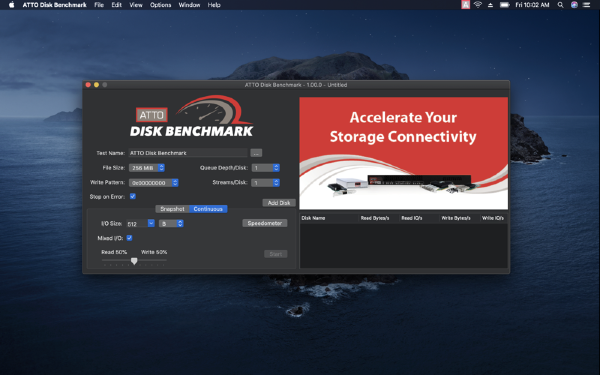Click the Add Disk button
This screenshot has height=375, width=600.
pos(279,203)
